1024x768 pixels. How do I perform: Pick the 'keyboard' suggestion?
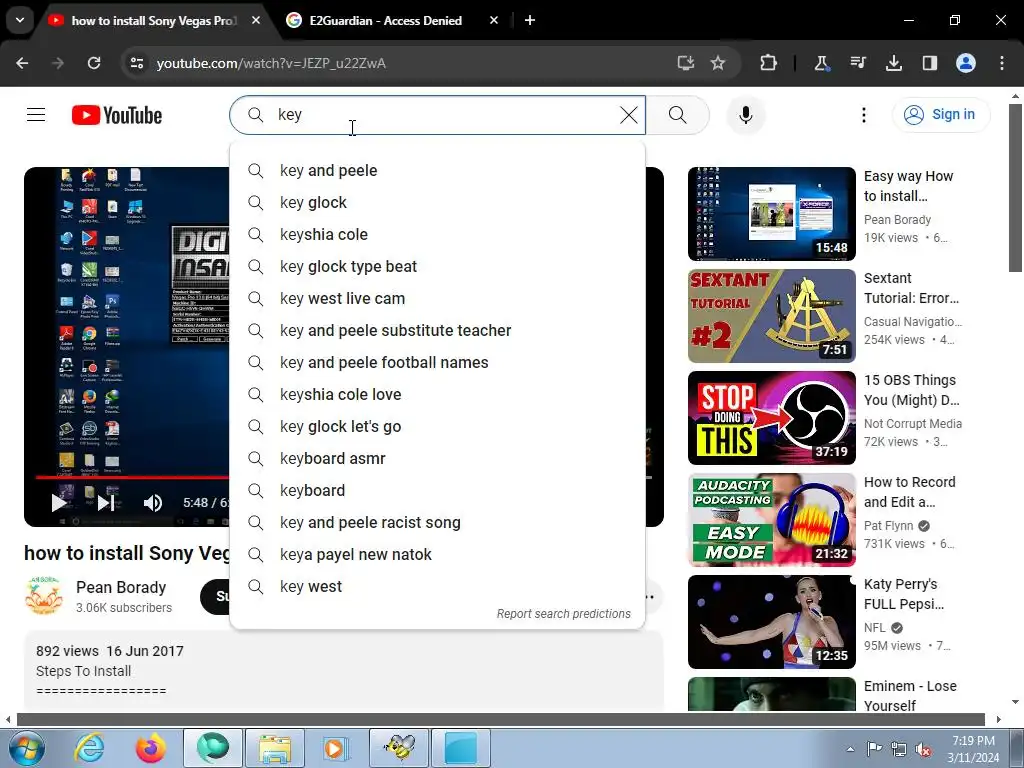(x=438, y=490)
